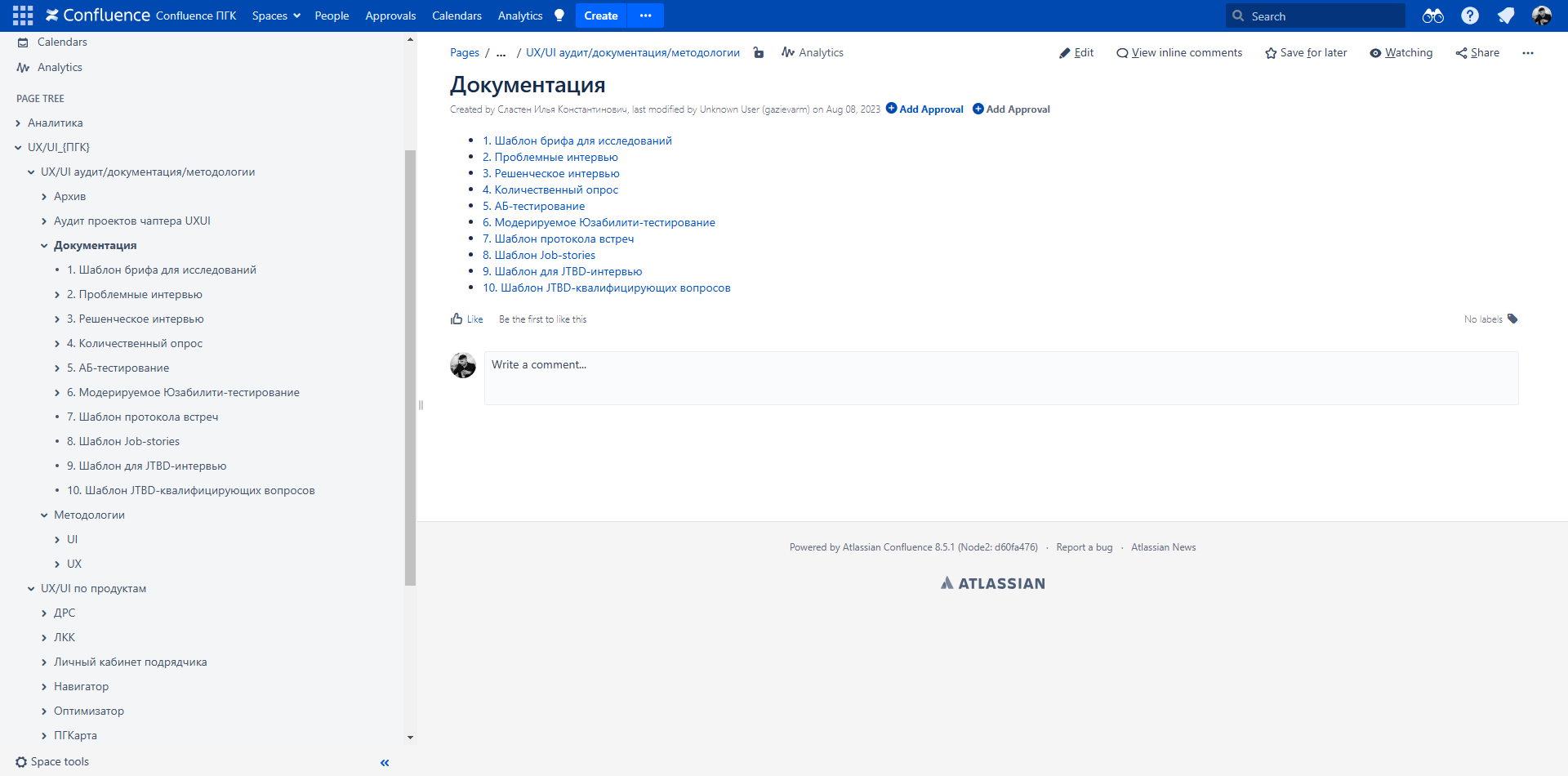The height and width of the screenshot is (776, 1568).
Task: Click the lightbulb icon in top navigation
Action: click(559, 16)
